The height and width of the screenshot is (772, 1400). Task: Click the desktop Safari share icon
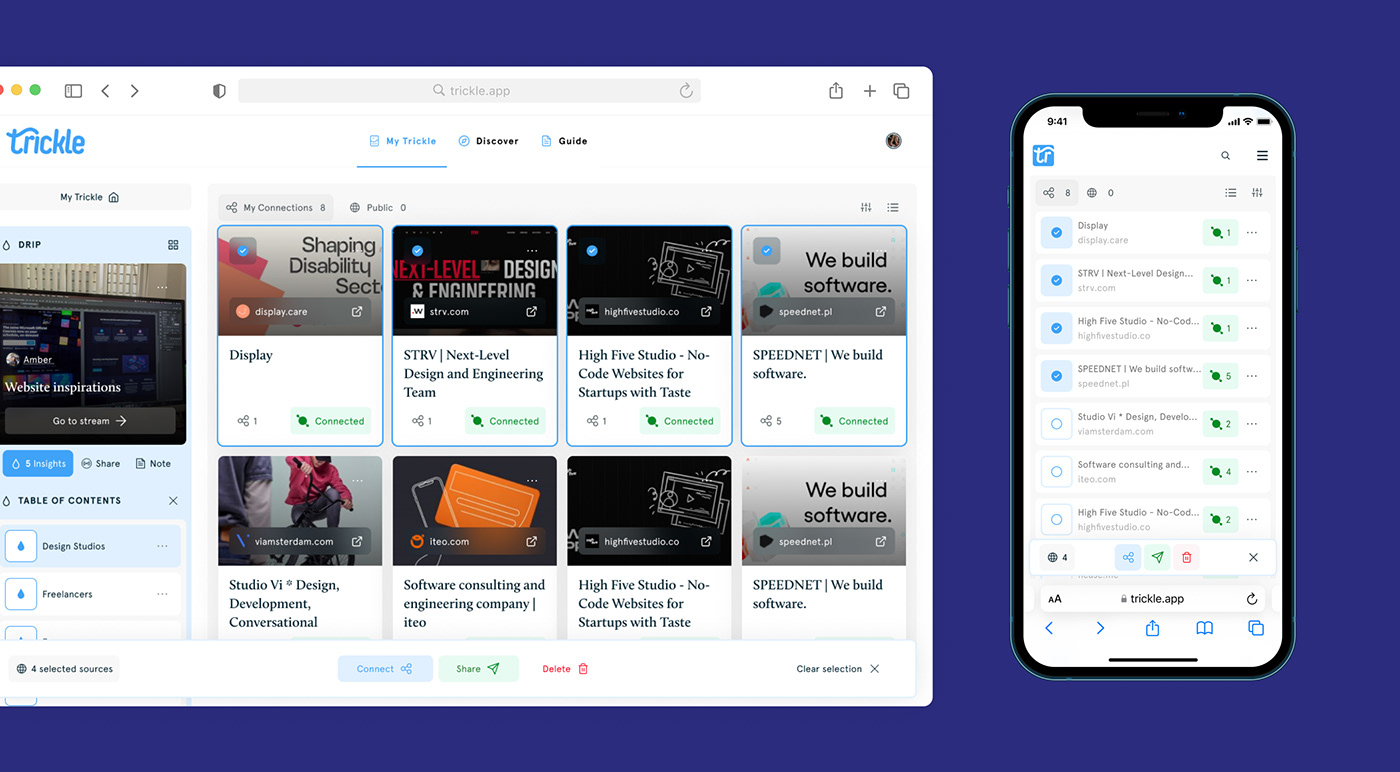point(836,90)
